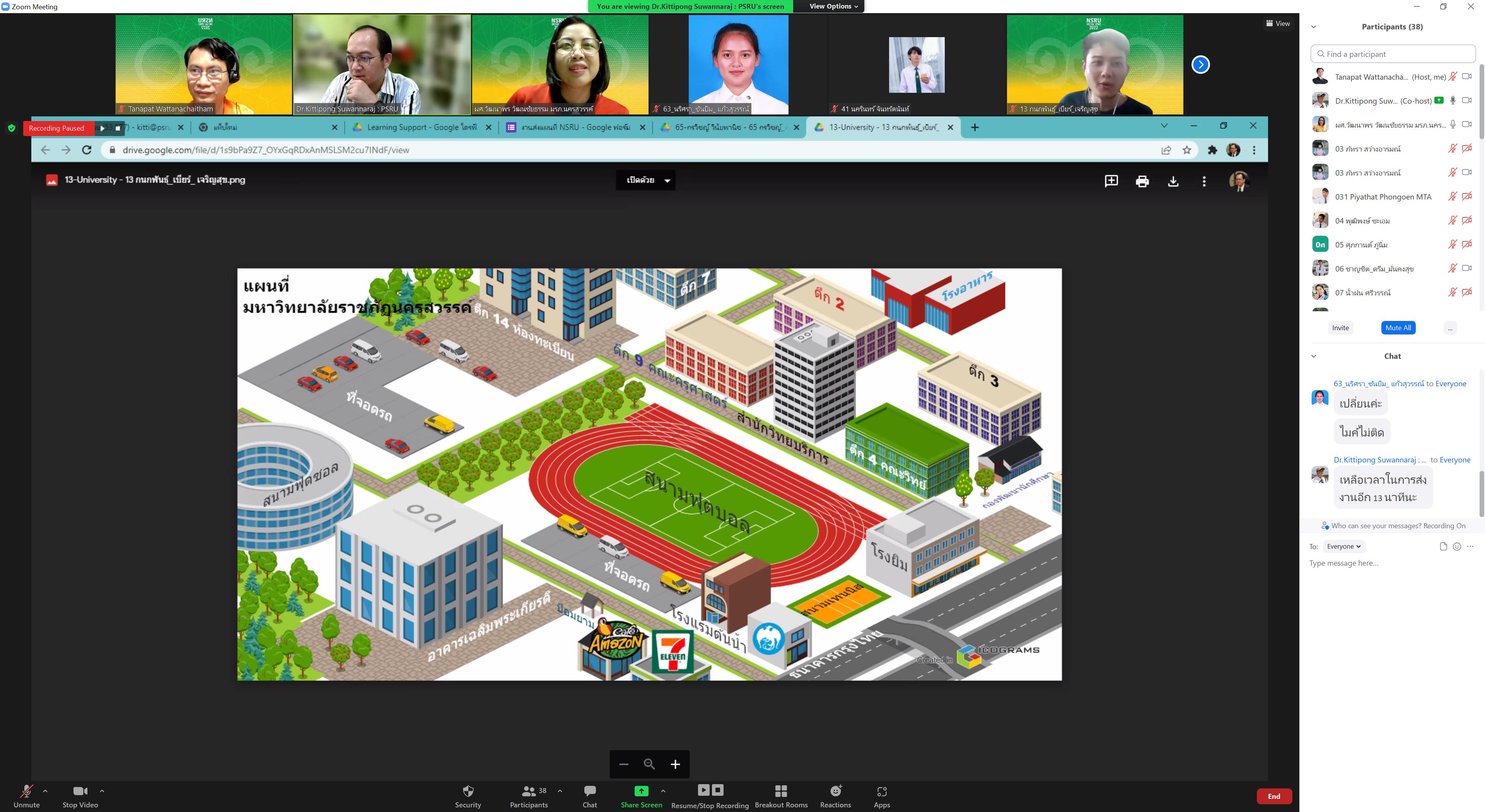The width and height of the screenshot is (1485, 812).
Task: Toggle Dr.Kittipong Suw co-host microphone icon
Action: click(1453, 100)
